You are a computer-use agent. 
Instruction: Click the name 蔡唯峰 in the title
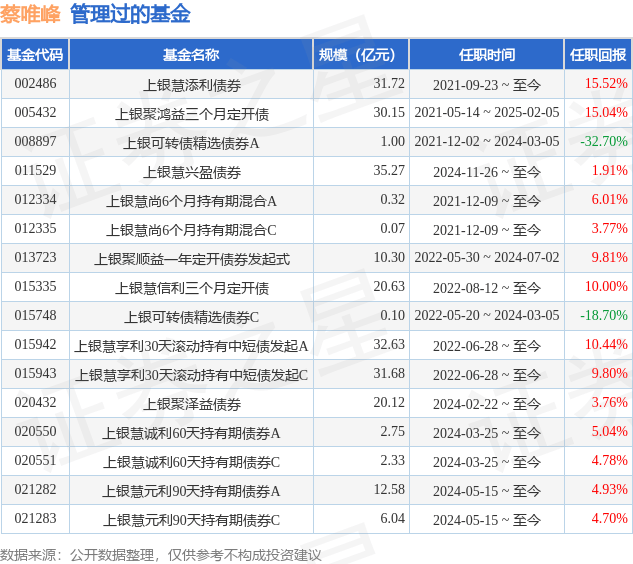pos(30,15)
